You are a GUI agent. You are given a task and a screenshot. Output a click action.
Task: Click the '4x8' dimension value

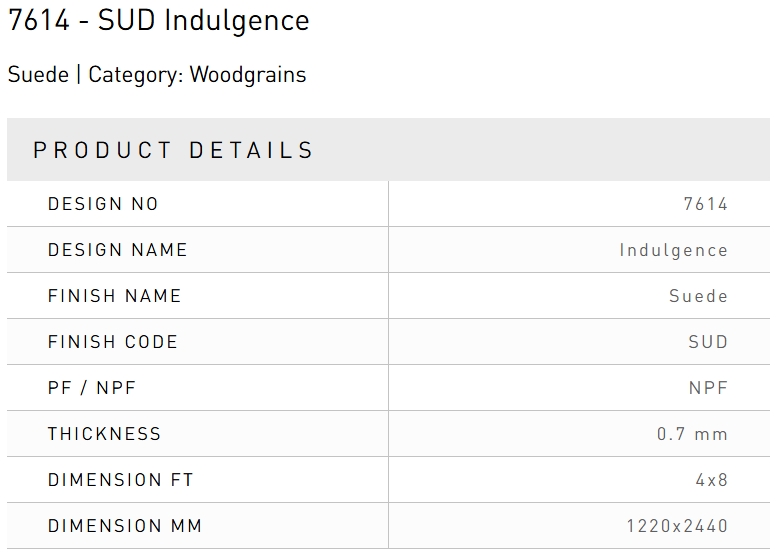[712, 480]
